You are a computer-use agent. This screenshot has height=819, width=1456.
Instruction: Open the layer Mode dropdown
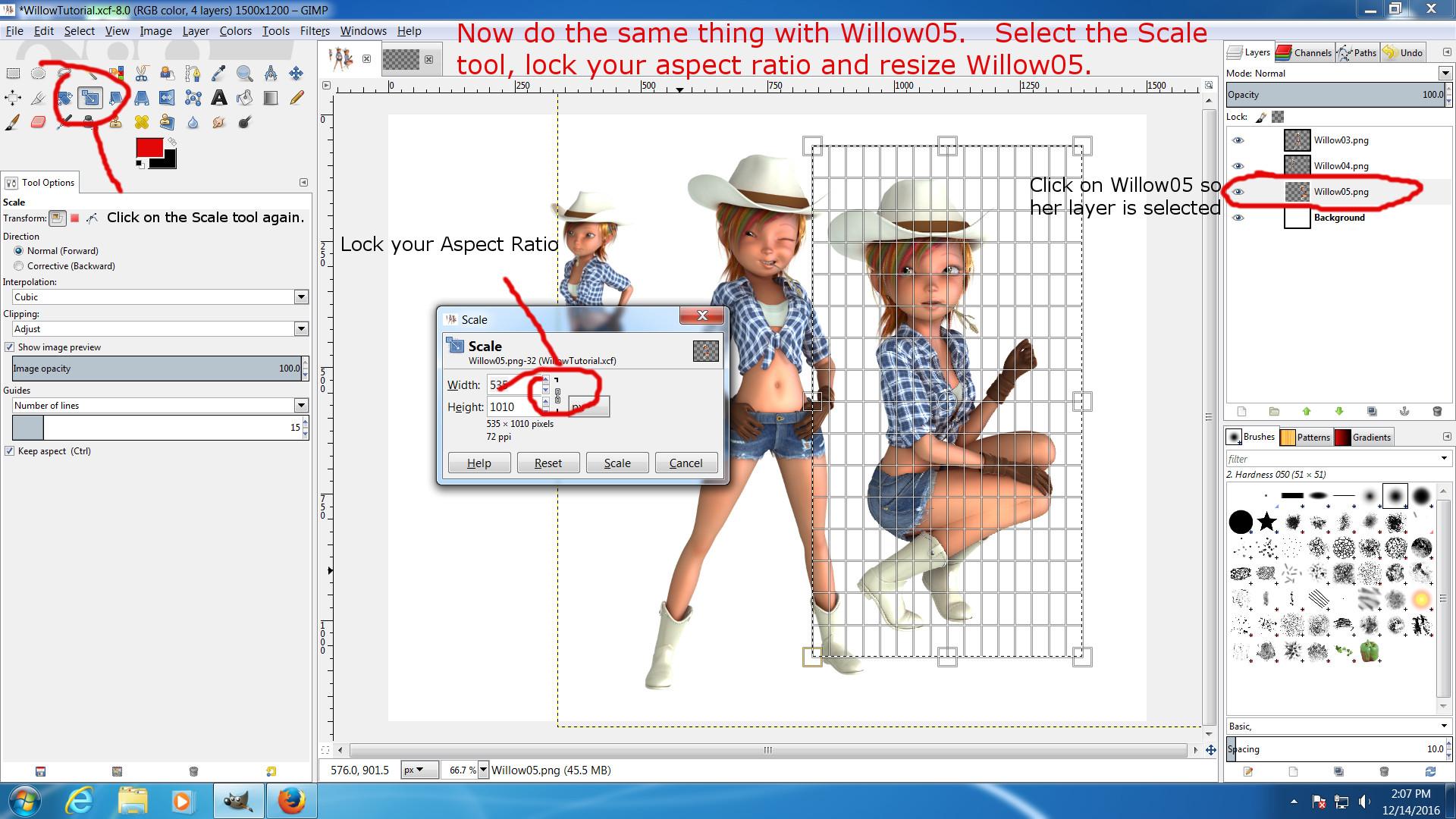point(1444,73)
